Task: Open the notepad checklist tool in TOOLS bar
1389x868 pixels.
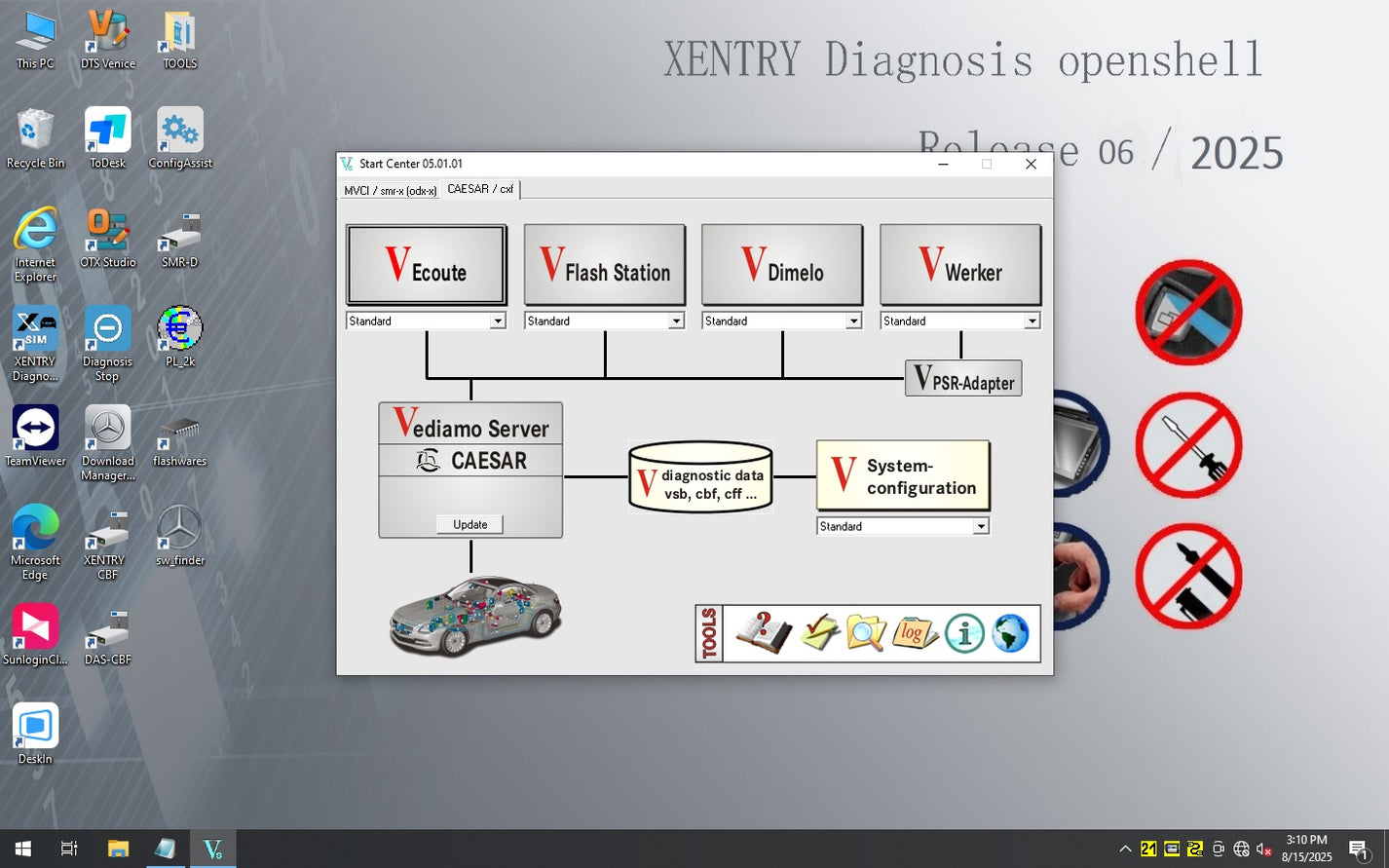Action: (x=818, y=633)
